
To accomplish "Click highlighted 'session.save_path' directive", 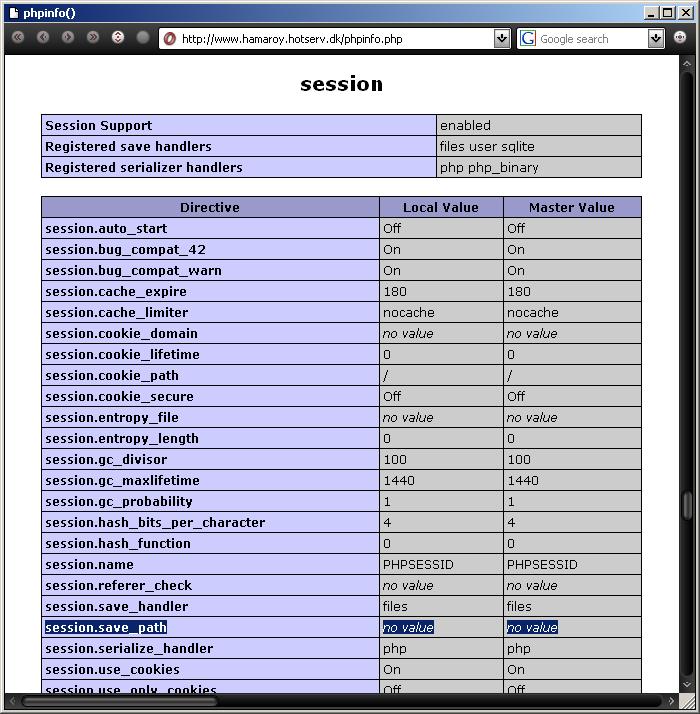I will coord(106,627).
